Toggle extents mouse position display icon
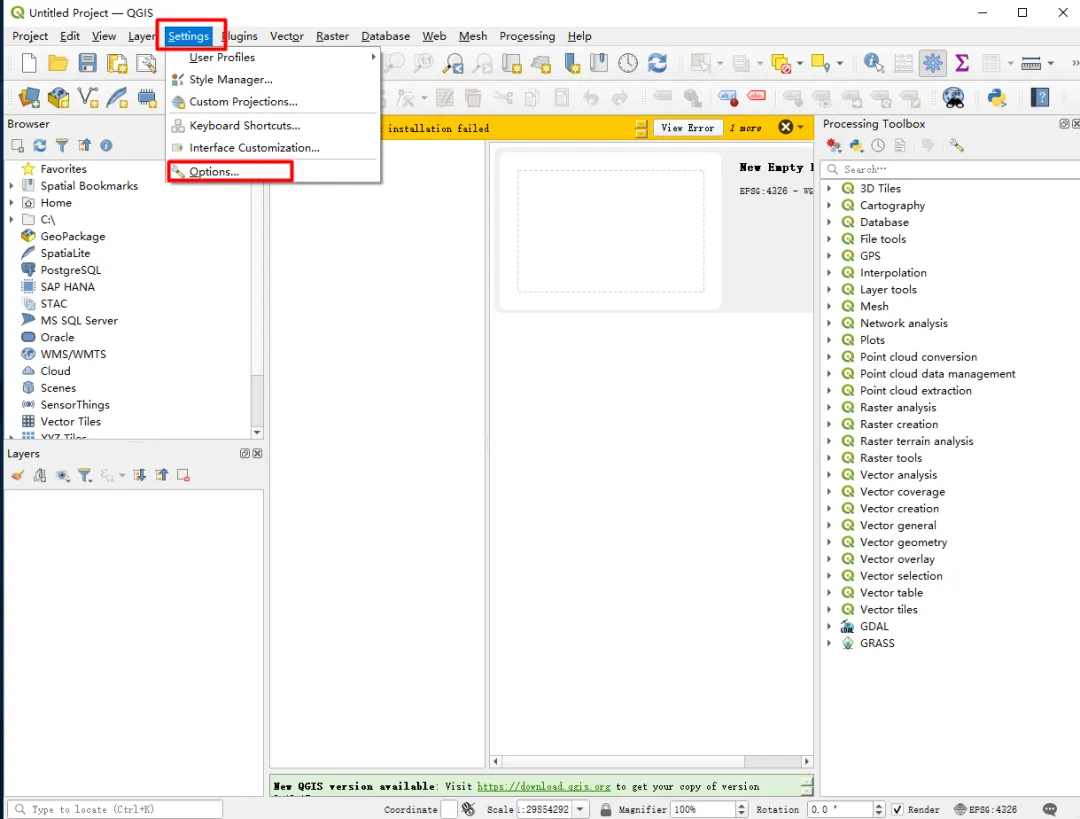This screenshot has height=819, width=1080. click(468, 809)
